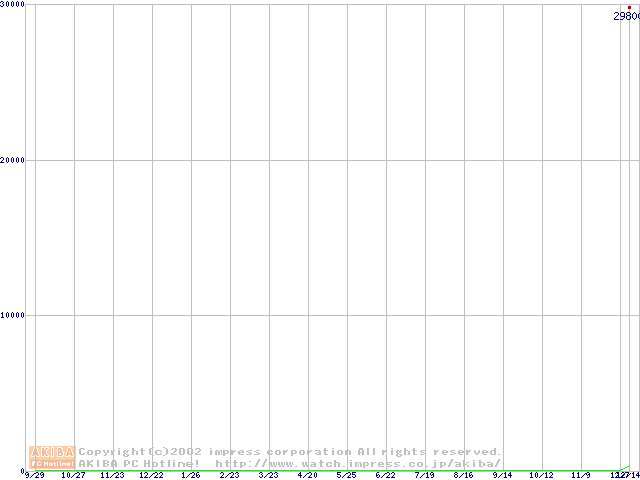Select the 8/16 date label

(464, 475)
